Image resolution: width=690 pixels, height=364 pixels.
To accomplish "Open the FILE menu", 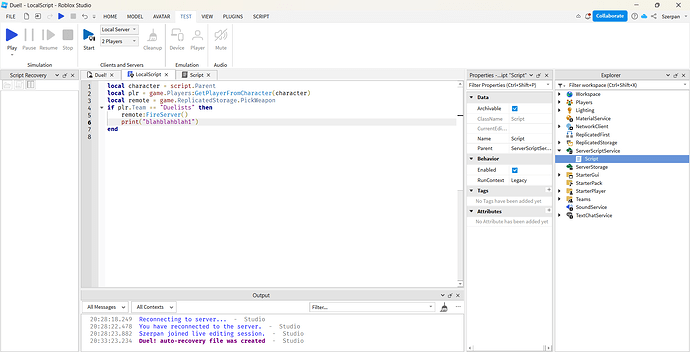I will click(x=11, y=16).
